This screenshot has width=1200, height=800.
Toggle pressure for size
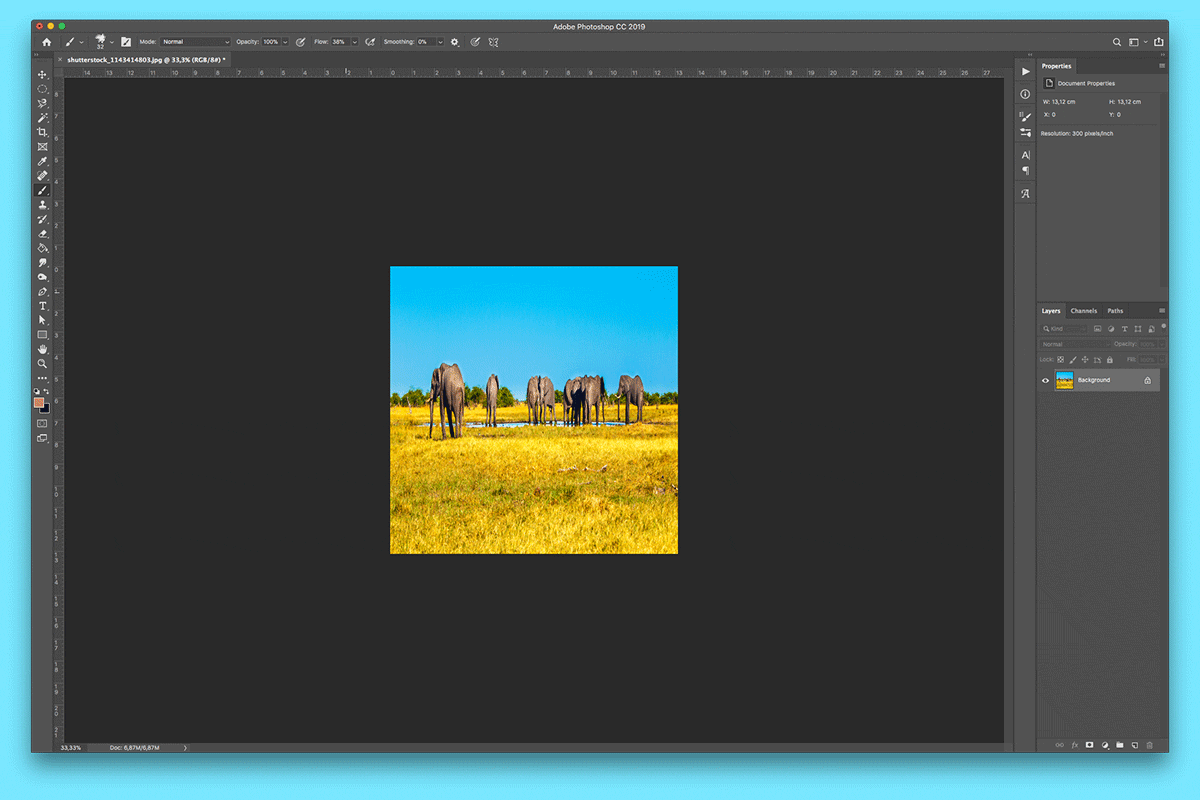tap(476, 42)
